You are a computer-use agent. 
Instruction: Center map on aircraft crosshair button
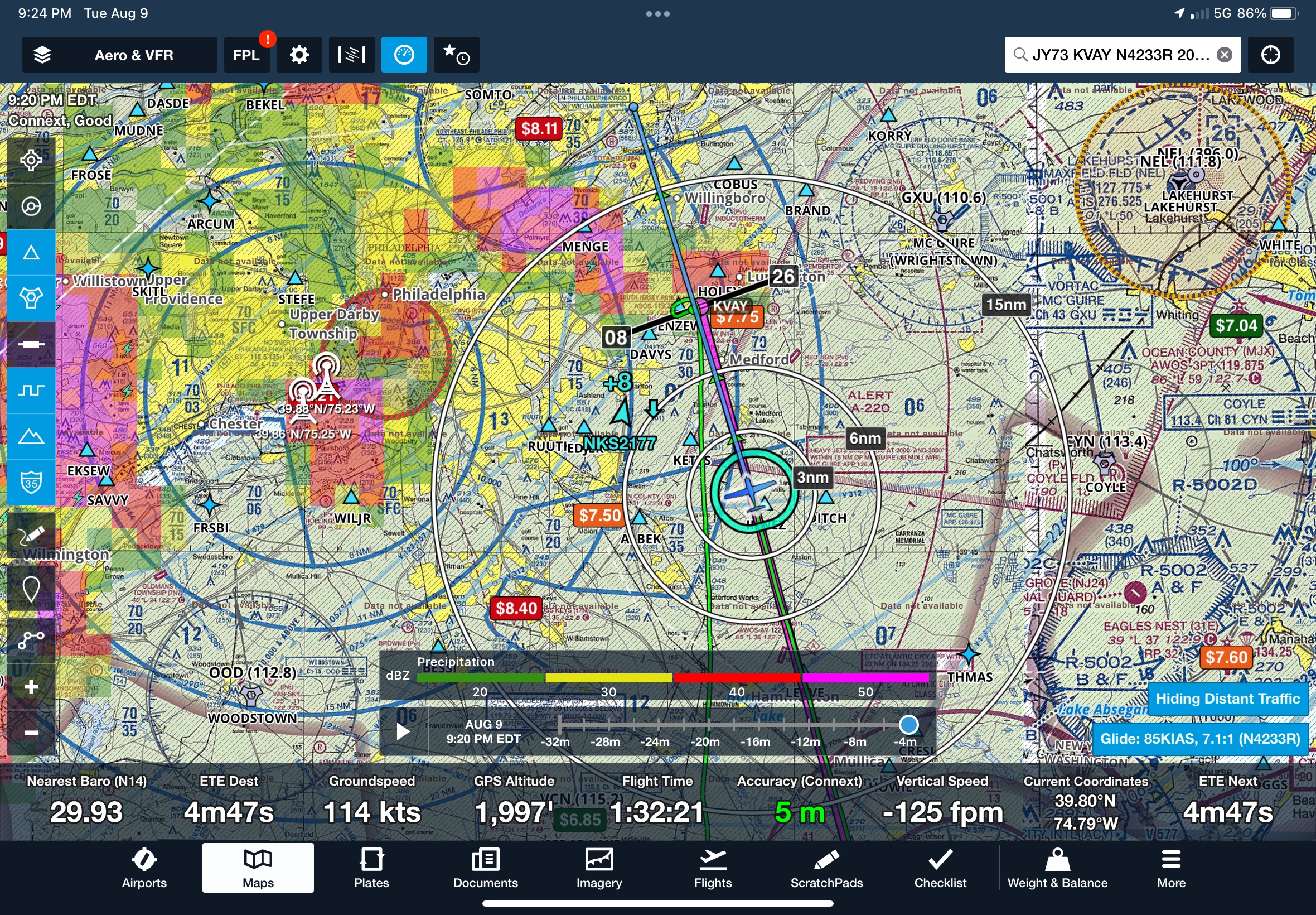click(x=1270, y=55)
